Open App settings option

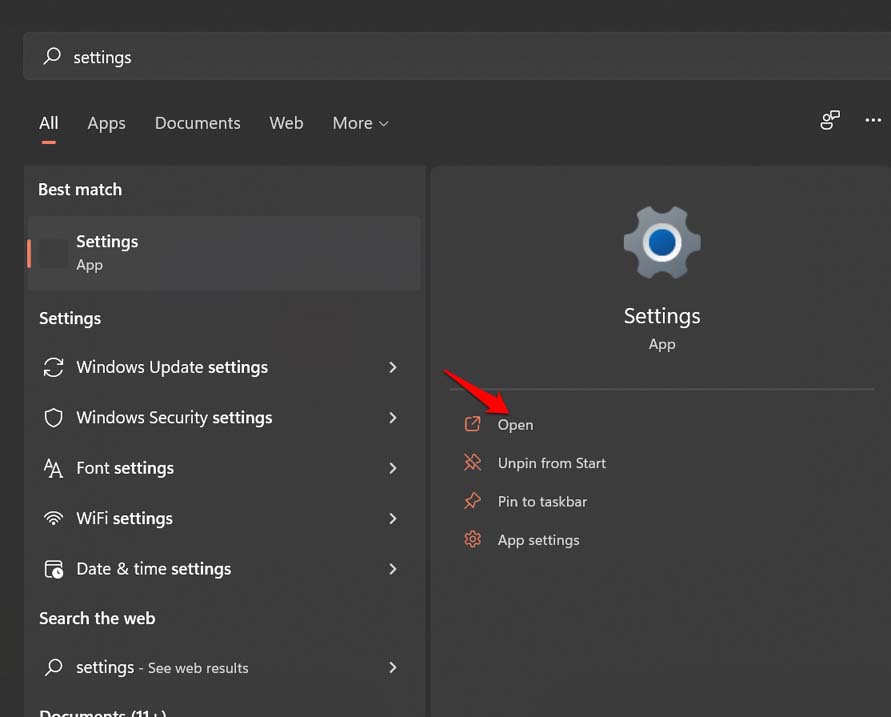(538, 540)
